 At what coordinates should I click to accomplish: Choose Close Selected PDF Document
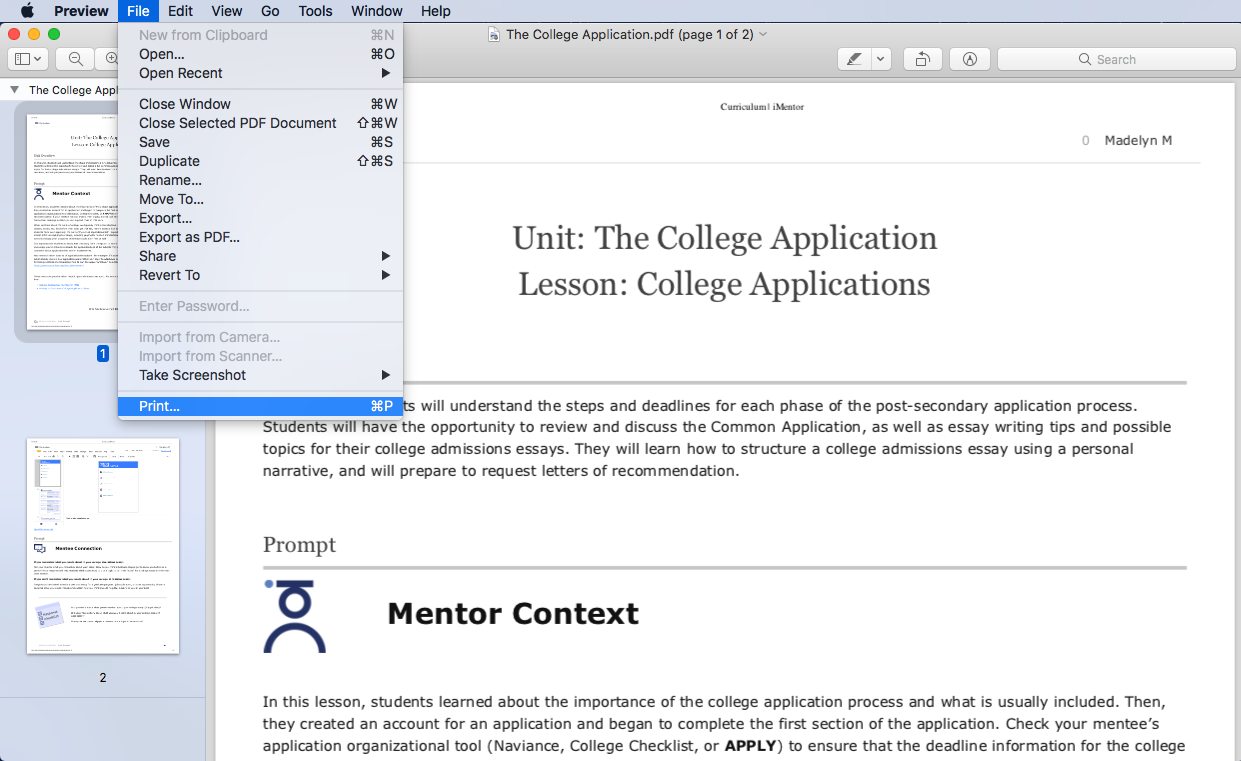[260, 123]
